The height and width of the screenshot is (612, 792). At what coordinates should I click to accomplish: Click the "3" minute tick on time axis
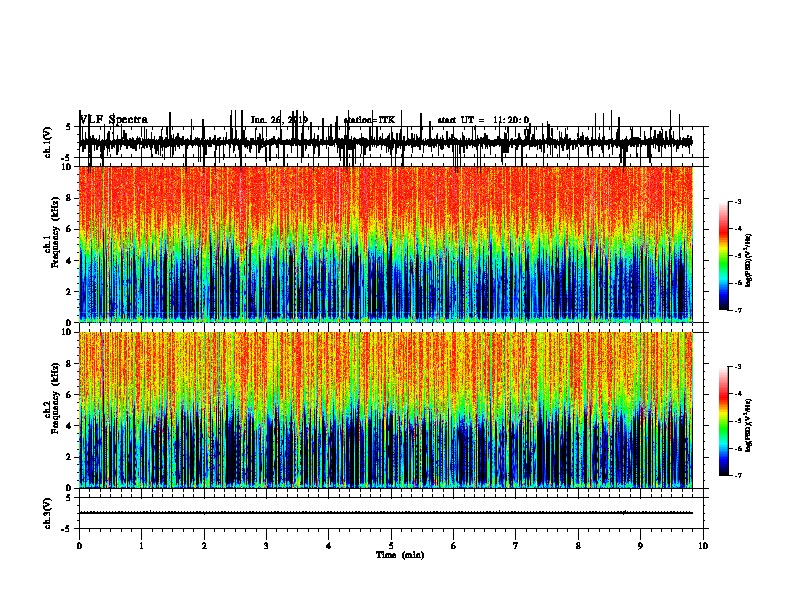point(266,546)
